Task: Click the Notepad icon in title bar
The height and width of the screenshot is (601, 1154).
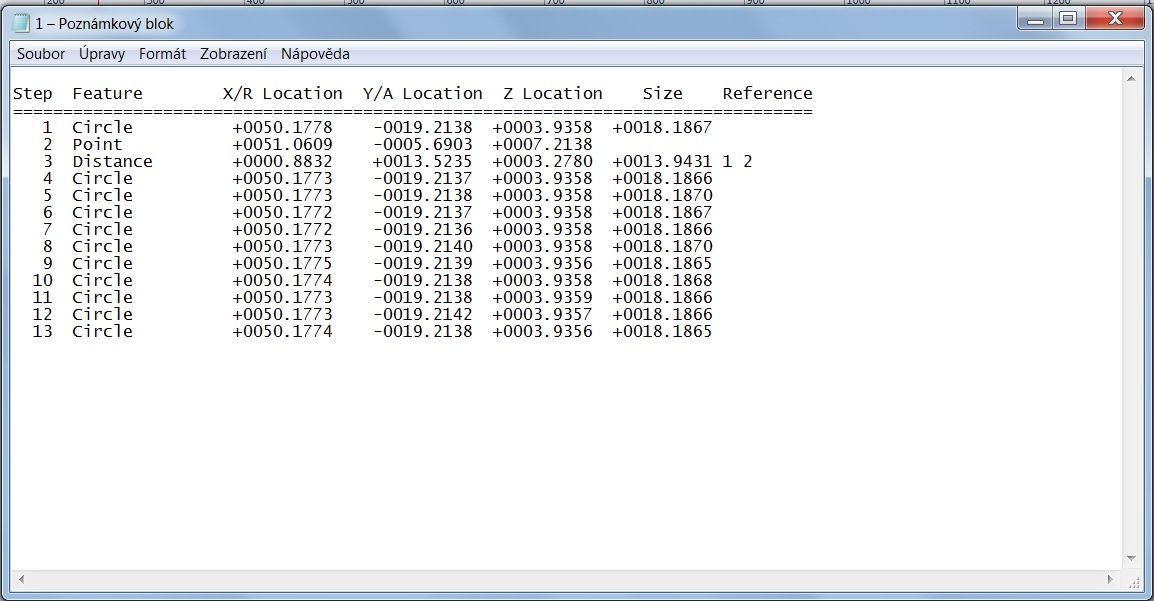Action: tap(21, 22)
